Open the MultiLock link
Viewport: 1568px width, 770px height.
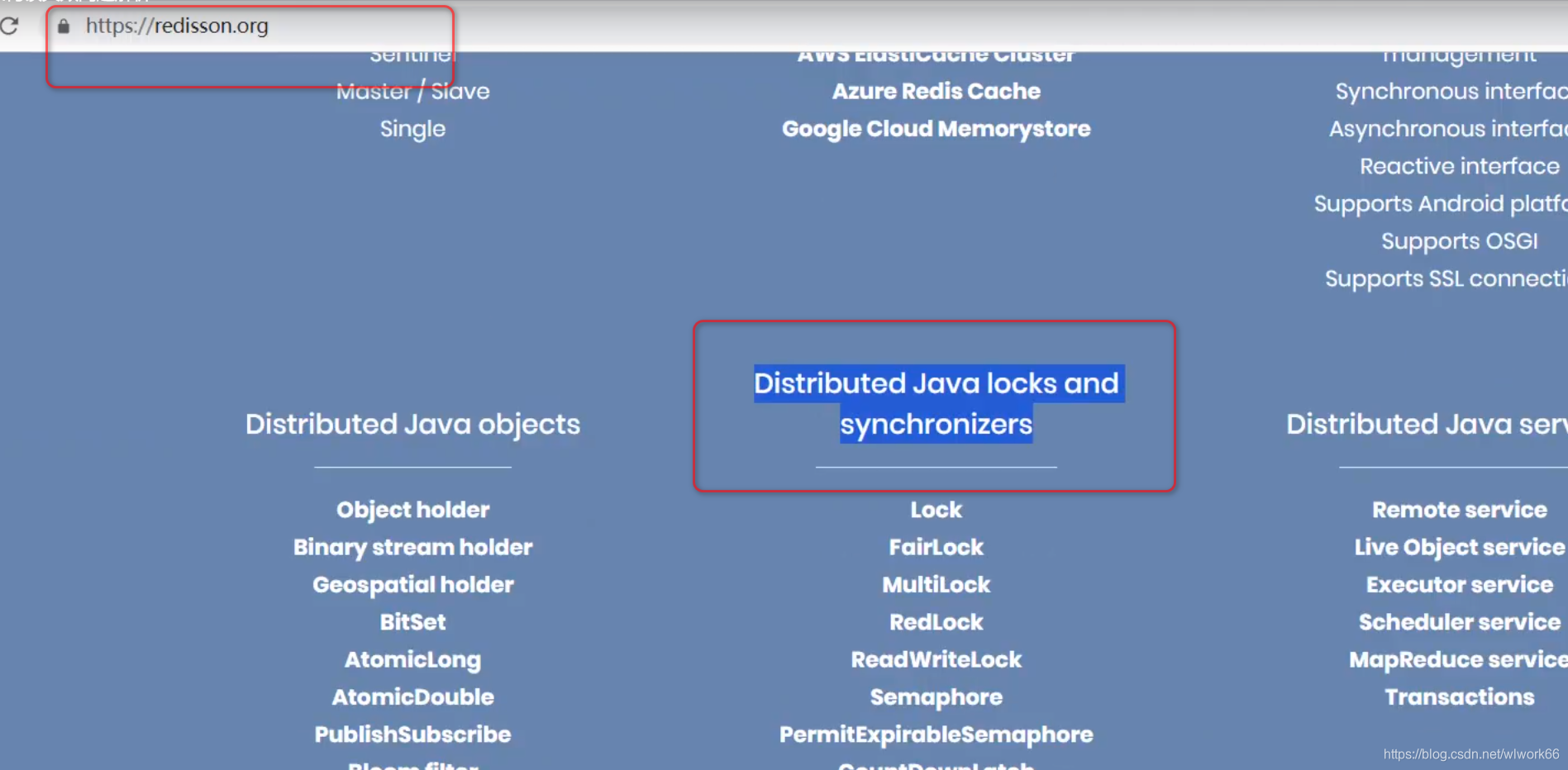pos(936,585)
